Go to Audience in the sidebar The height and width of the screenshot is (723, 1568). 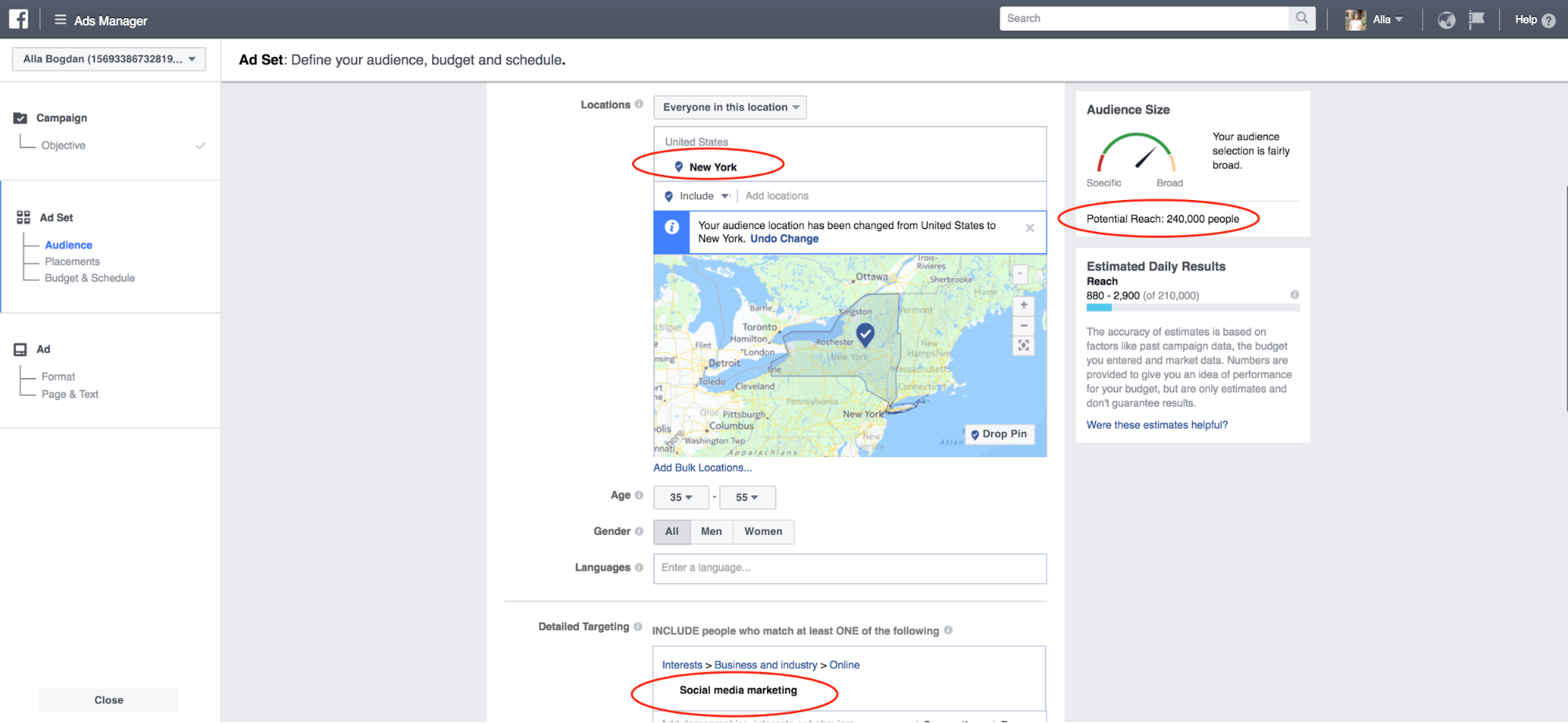(68, 245)
